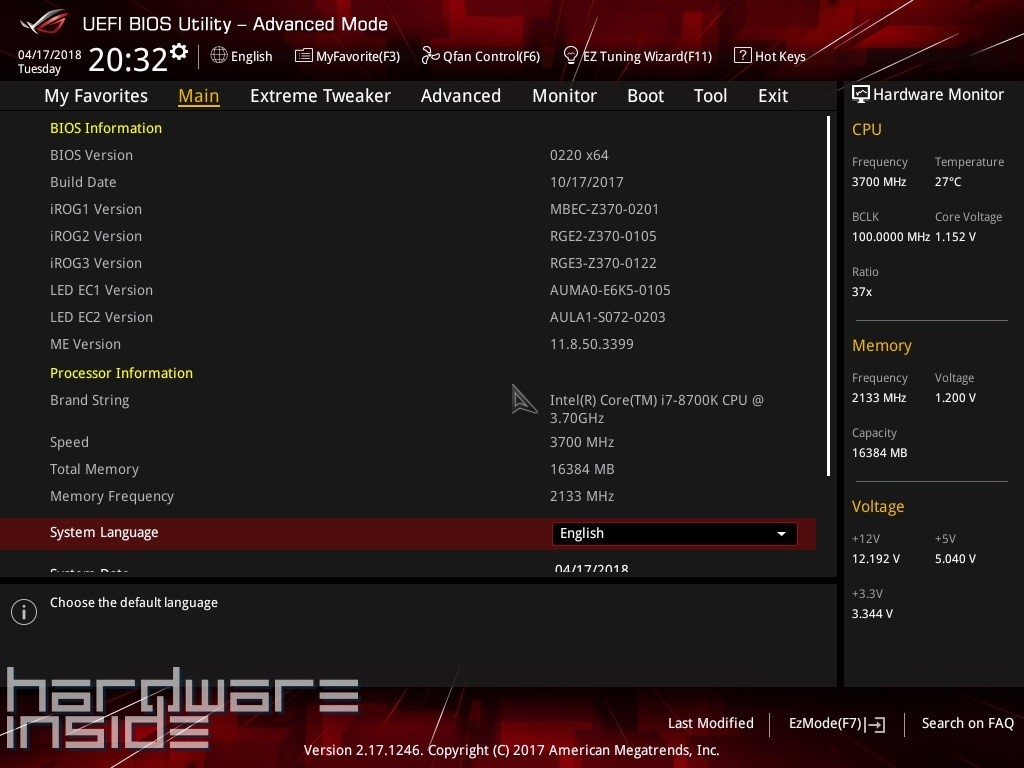
Task: Click the settings gear next to the clock
Action: click(179, 52)
